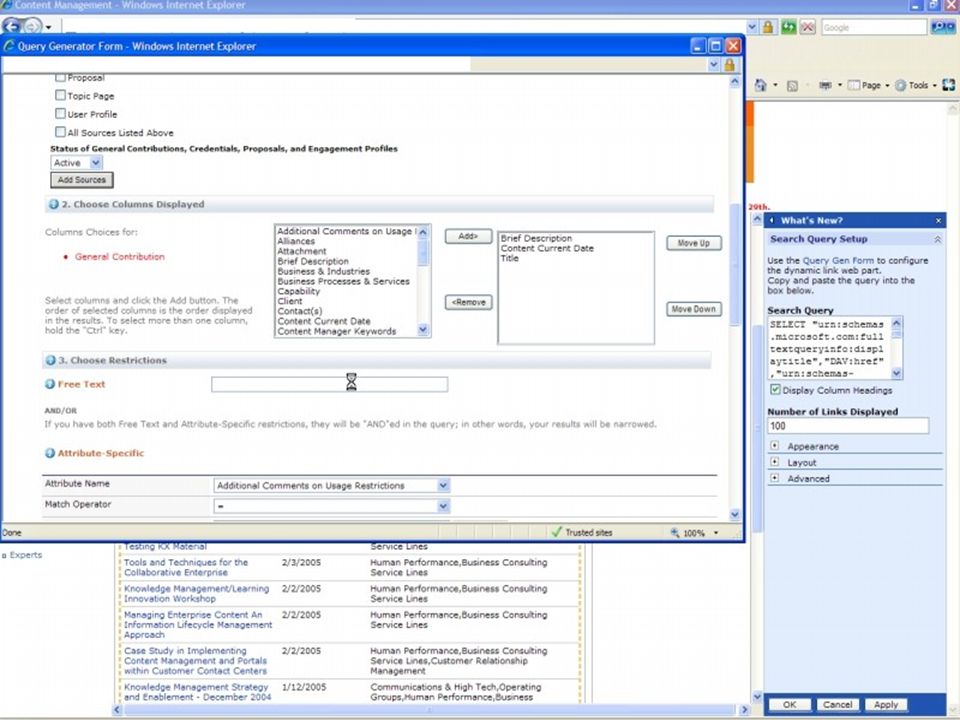Click the green Refresh icon in address bar

pyautogui.click(x=789, y=27)
